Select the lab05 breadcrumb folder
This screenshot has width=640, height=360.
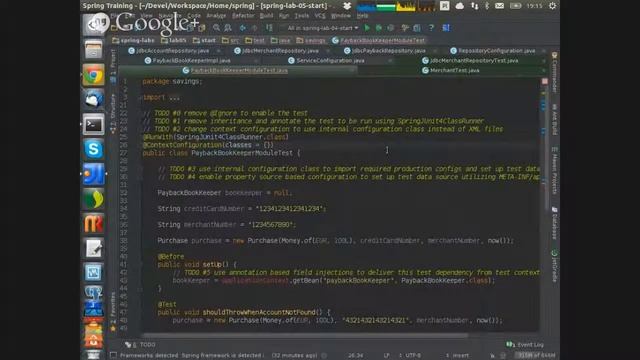[x=173, y=40]
